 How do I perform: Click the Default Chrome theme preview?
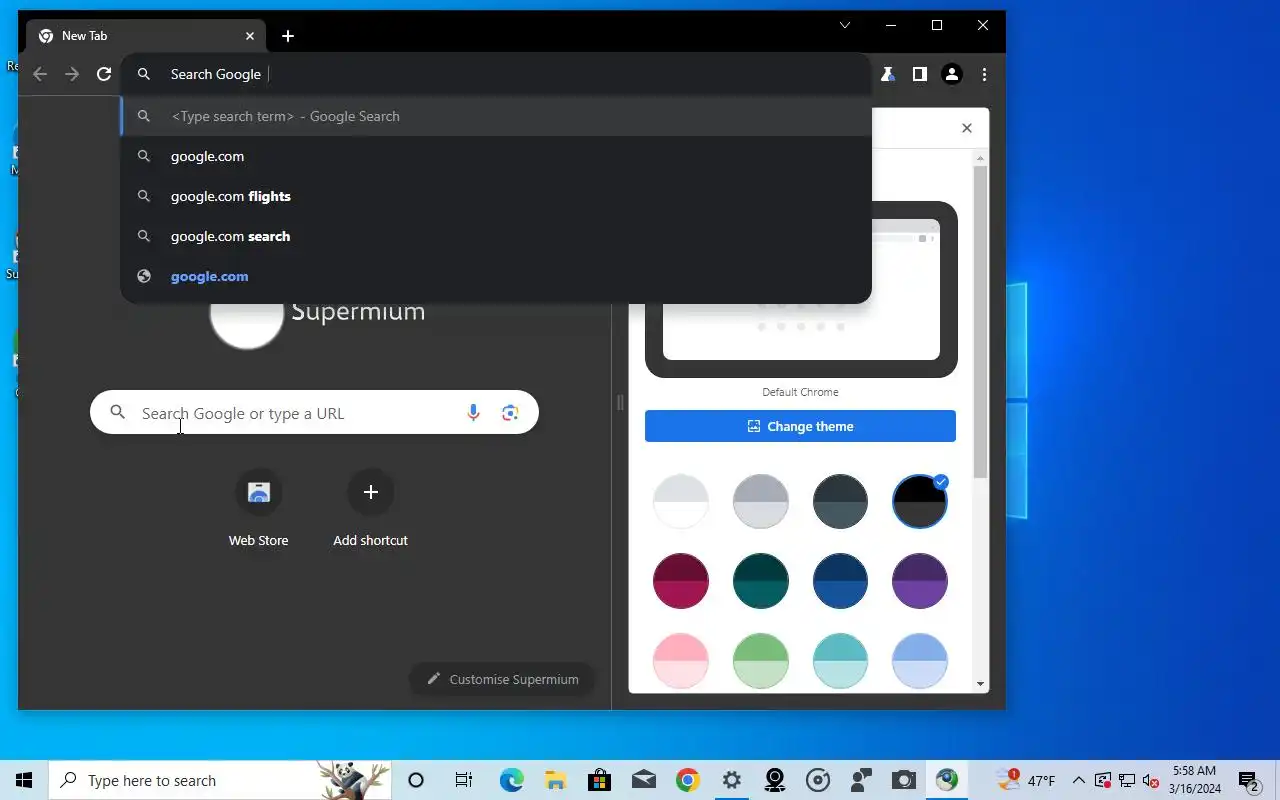click(x=801, y=289)
